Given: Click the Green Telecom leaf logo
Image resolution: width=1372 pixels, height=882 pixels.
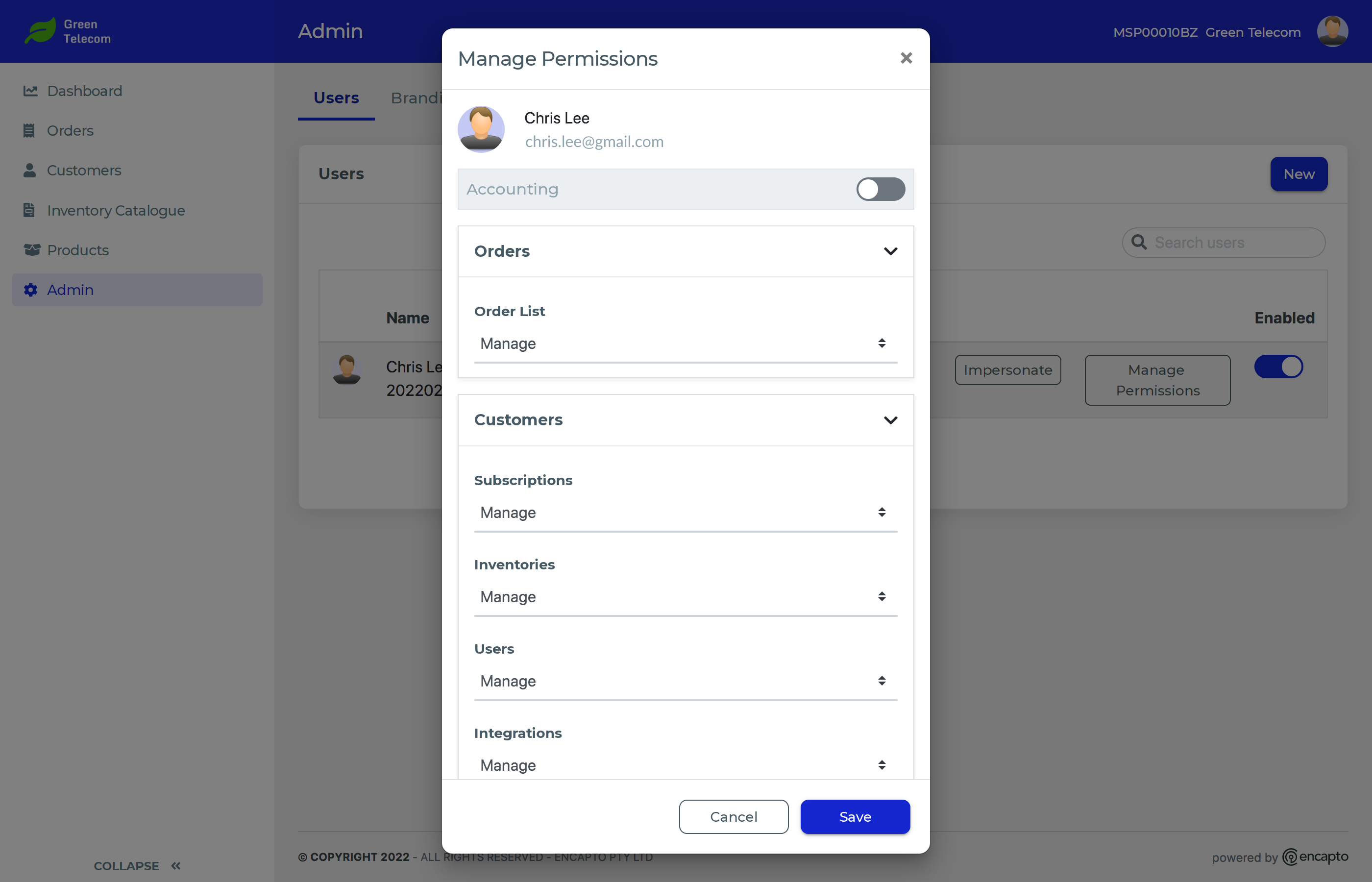Looking at the screenshot, I should (x=41, y=31).
